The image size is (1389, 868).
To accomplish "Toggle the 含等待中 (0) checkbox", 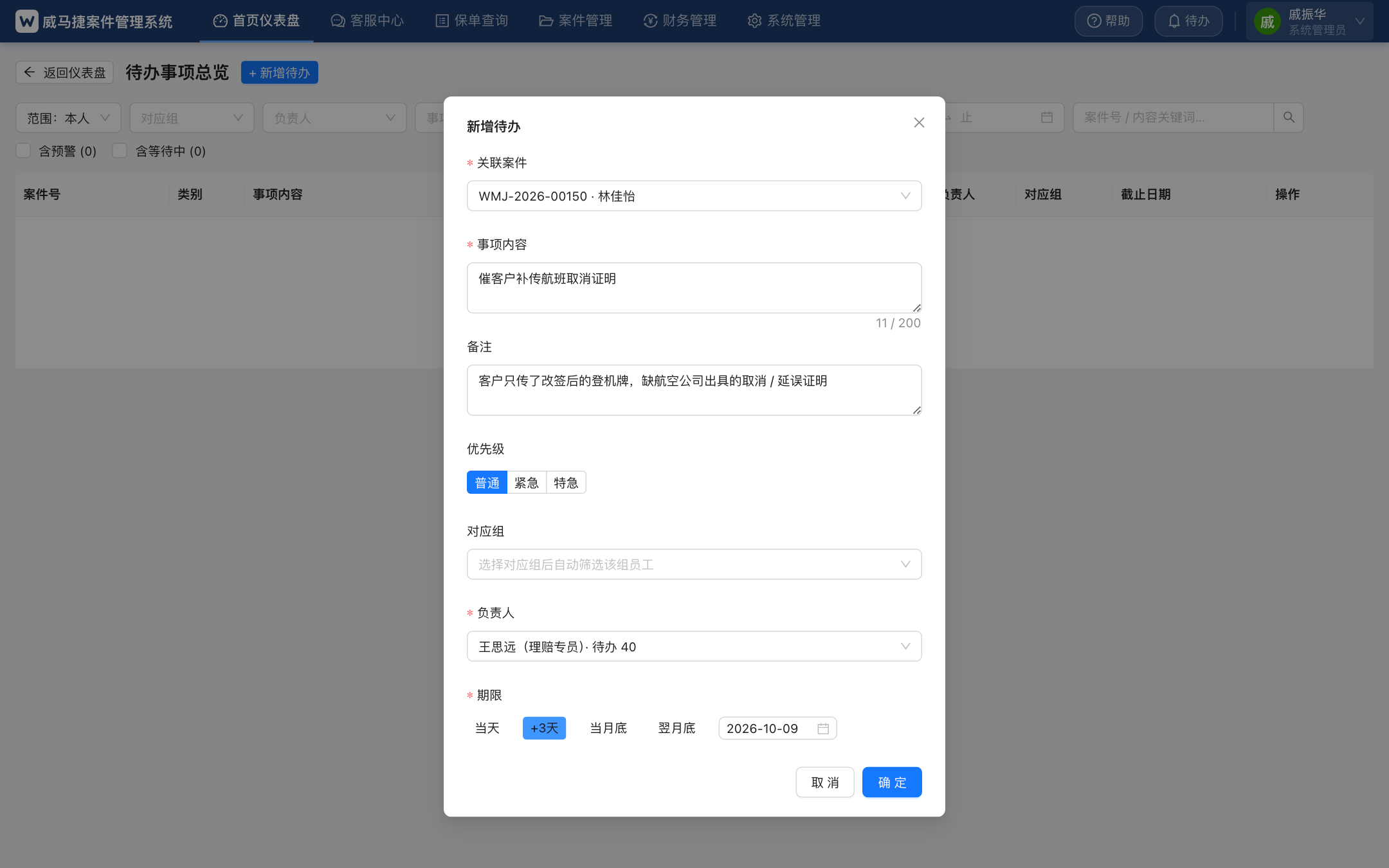I will [120, 151].
